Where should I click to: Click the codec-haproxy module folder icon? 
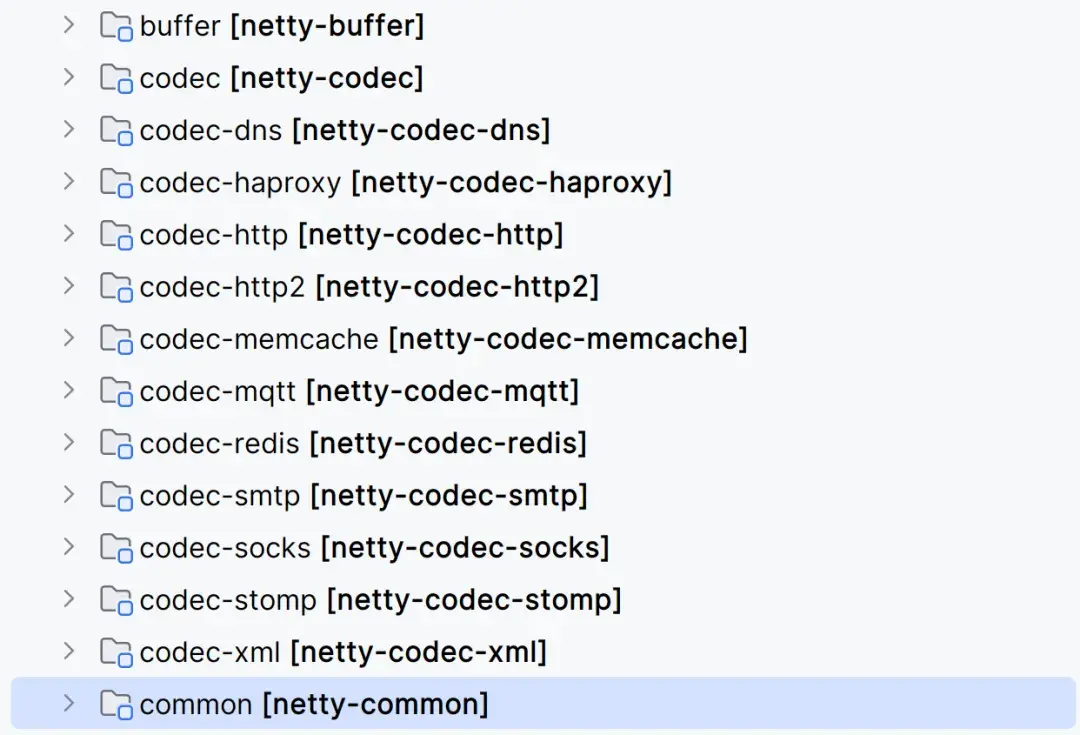click(116, 182)
